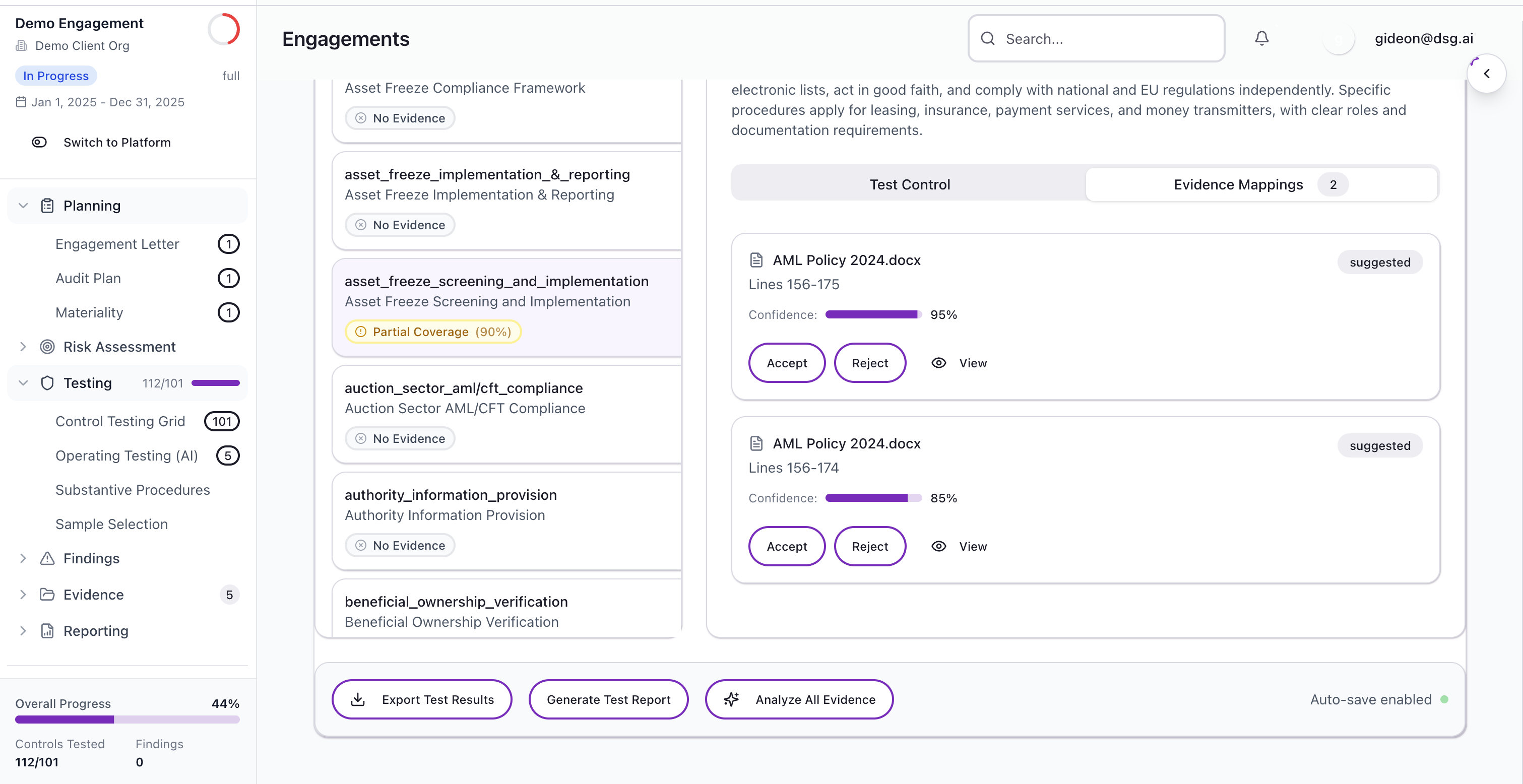
Task: Click the Demo Client Org building icon
Action: [21, 45]
